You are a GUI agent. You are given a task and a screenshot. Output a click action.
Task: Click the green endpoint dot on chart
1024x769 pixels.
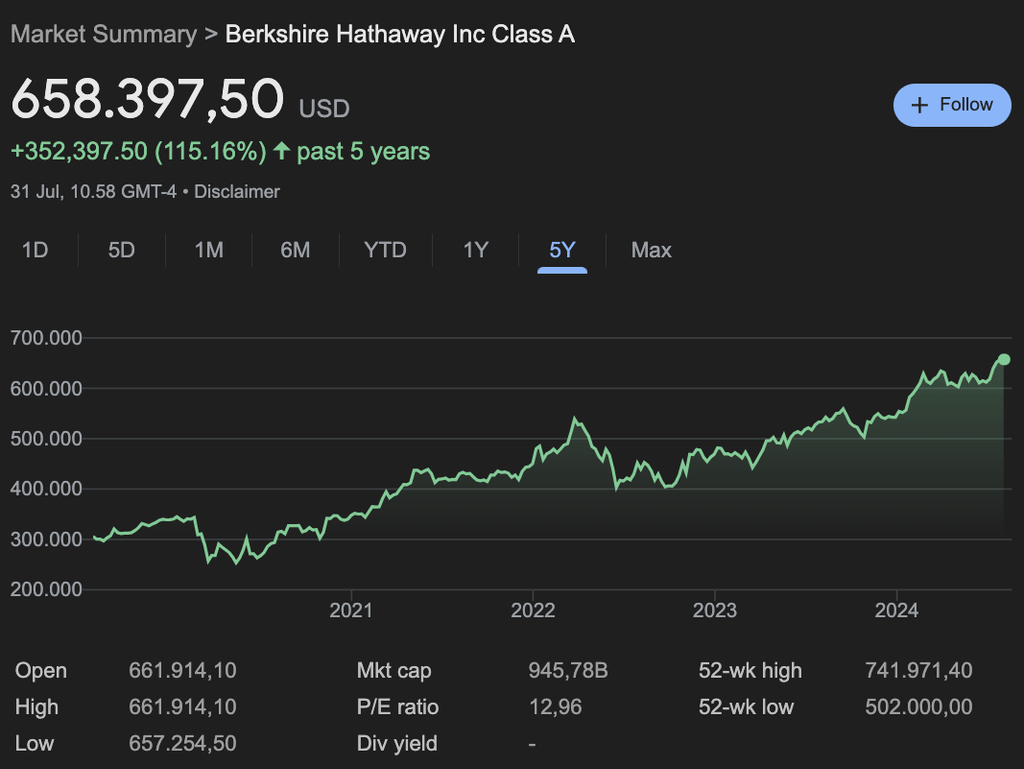coord(1004,359)
